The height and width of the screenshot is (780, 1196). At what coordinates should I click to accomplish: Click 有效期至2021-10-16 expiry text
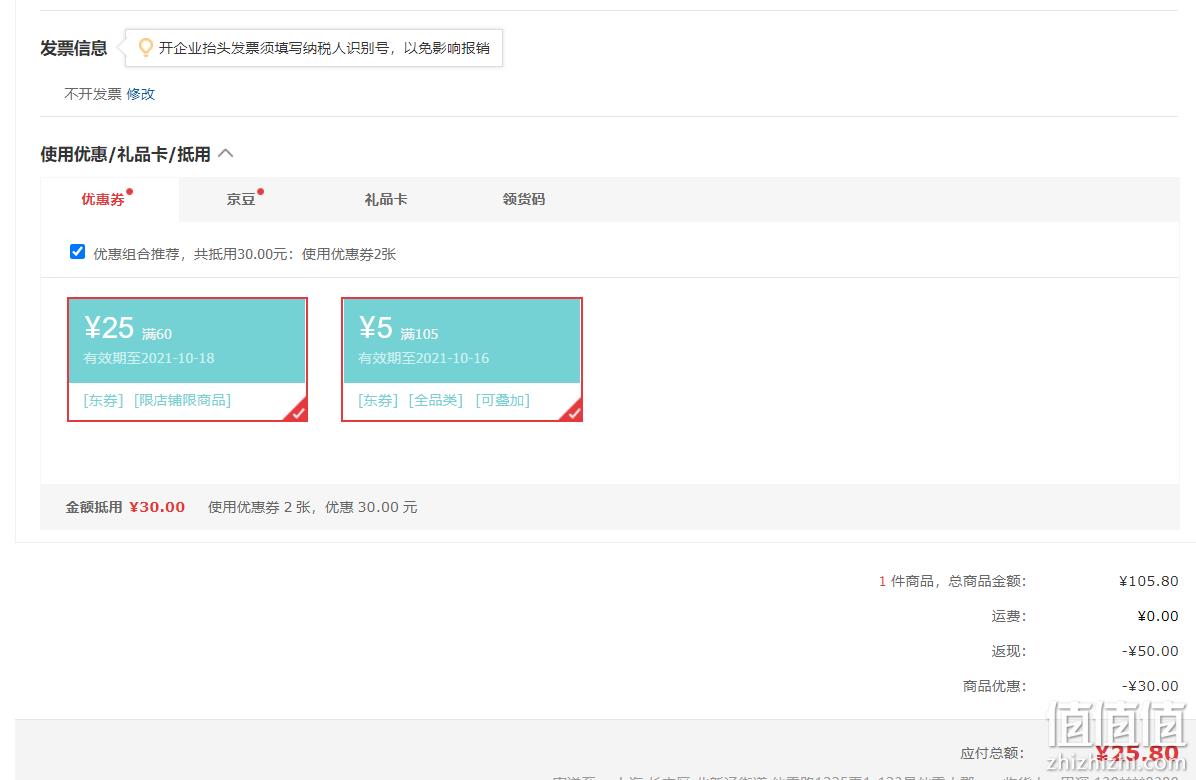click(x=423, y=358)
